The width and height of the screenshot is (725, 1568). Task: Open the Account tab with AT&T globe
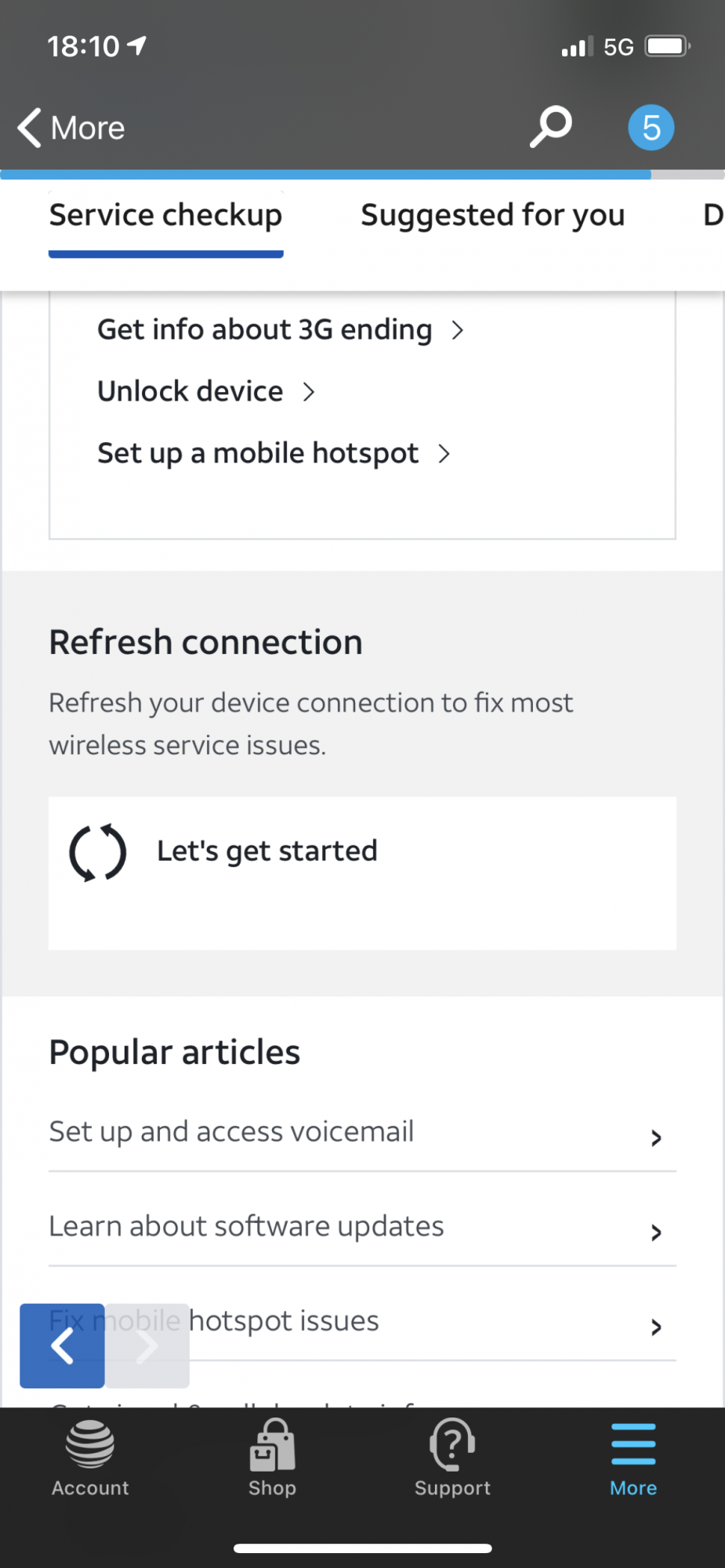[90, 1458]
